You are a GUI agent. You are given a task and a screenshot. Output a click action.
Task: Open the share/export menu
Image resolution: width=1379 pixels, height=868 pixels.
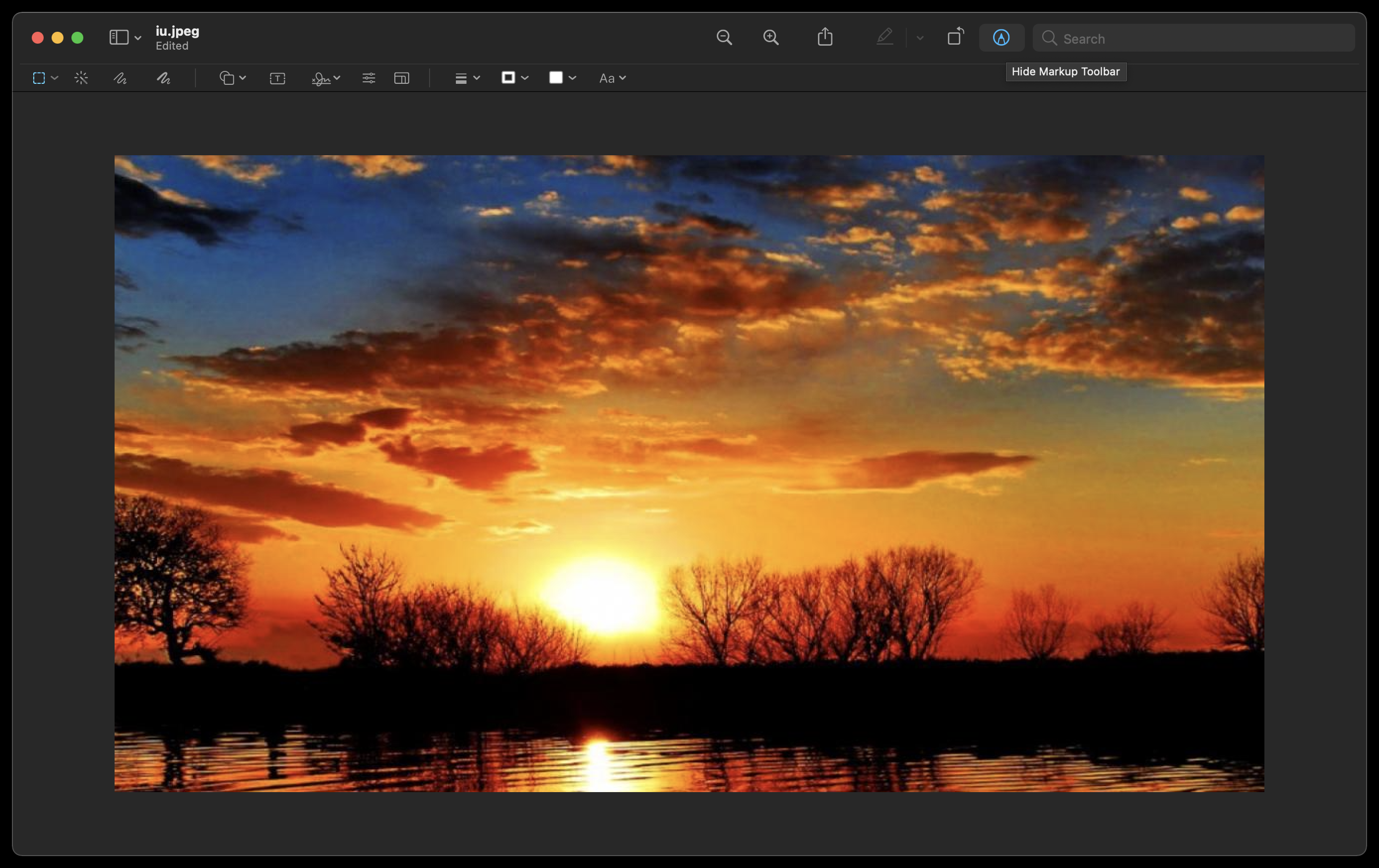pyautogui.click(x=826, y=38)
